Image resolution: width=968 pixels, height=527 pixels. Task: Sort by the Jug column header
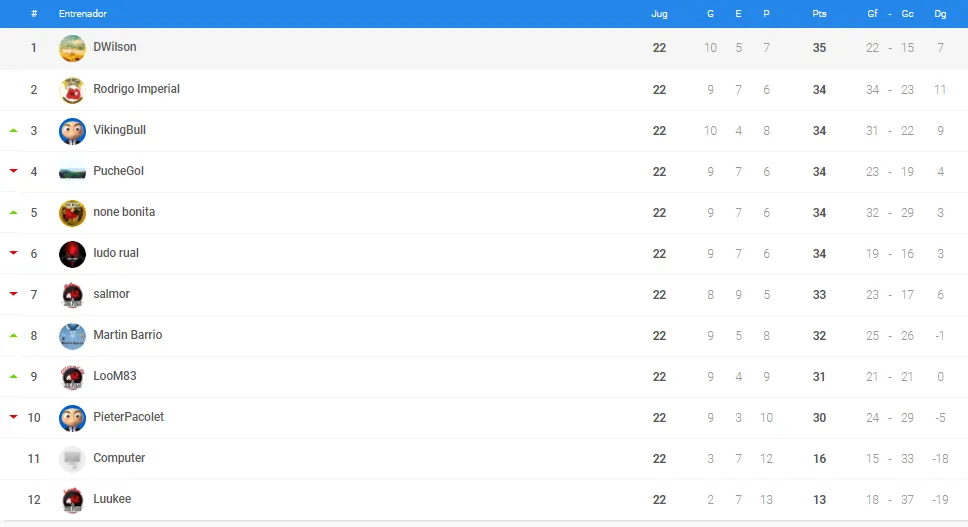659,14
